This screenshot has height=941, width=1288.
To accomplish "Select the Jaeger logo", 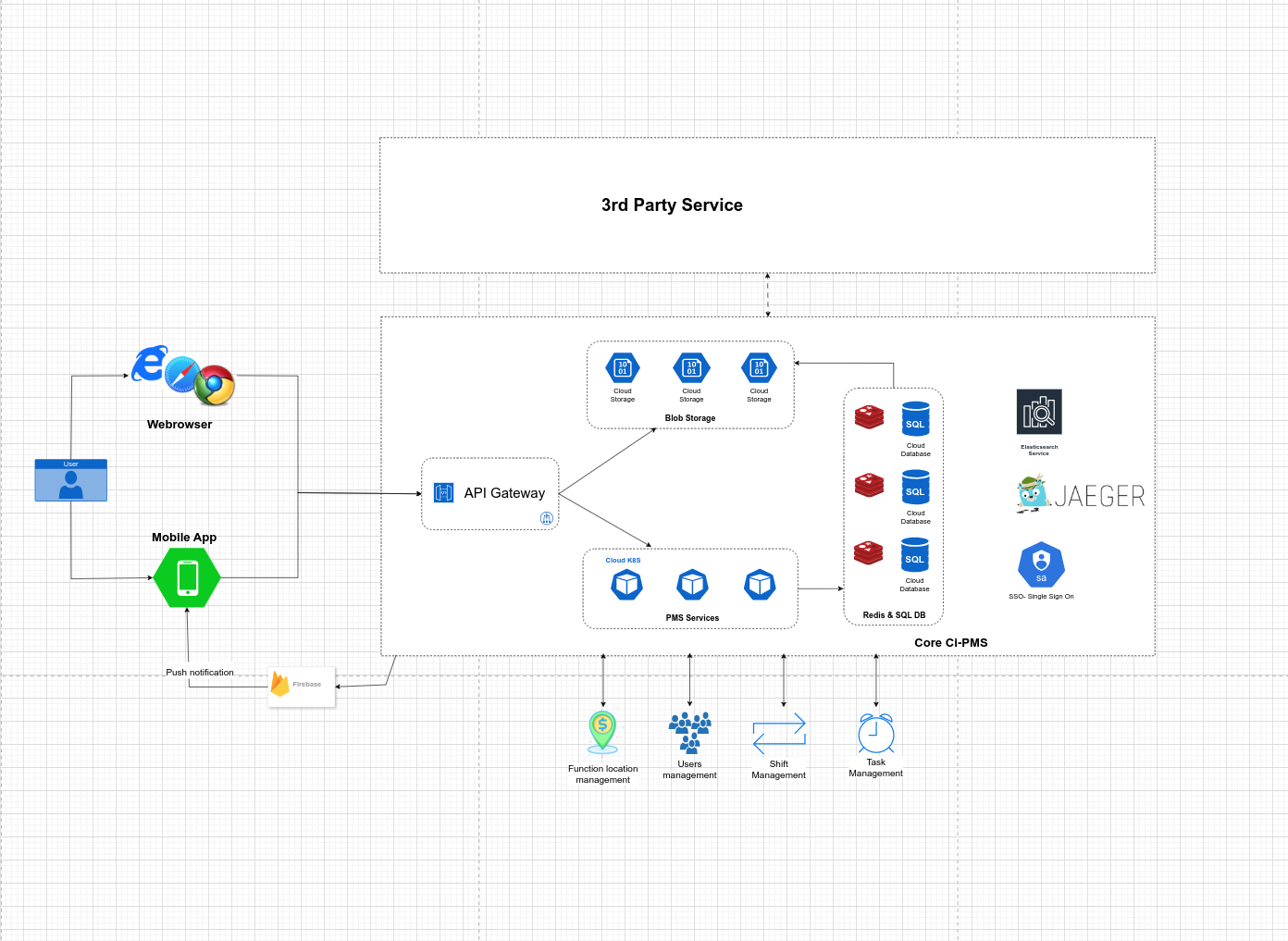I will pyautogui.click(x=1081, y=495).
